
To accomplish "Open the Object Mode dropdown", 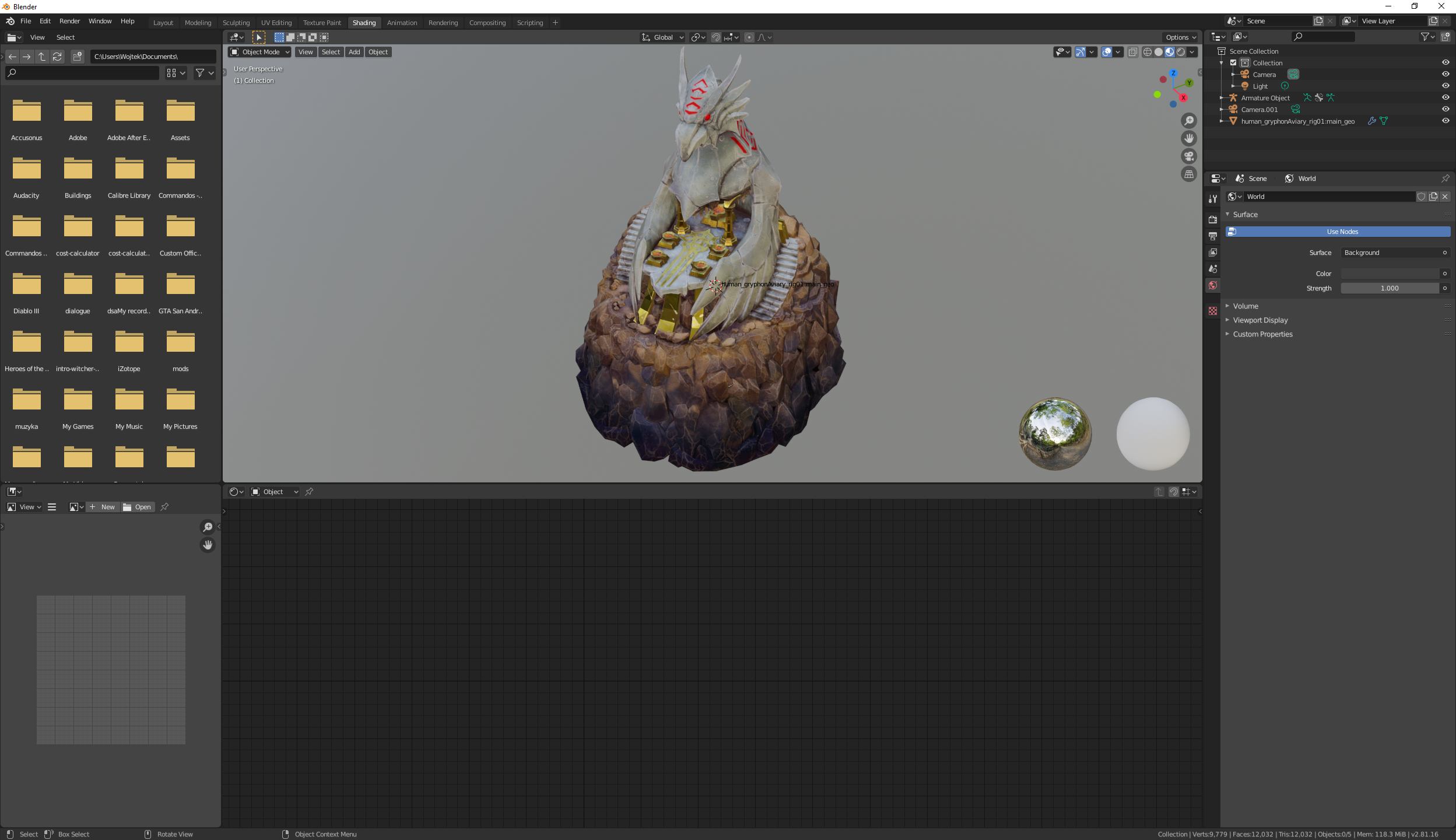I will click(x=259, y=52).
